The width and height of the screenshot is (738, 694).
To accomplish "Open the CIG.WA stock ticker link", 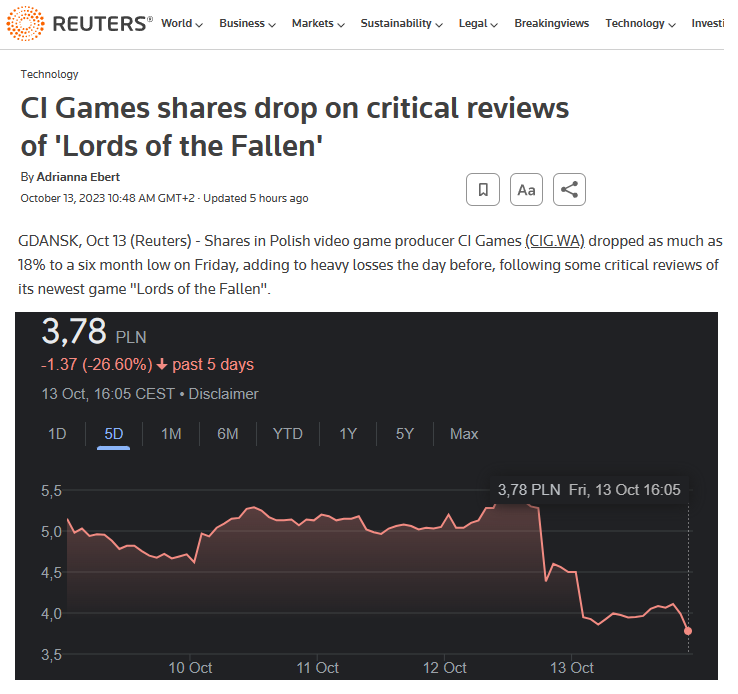I will coord(555,242).
